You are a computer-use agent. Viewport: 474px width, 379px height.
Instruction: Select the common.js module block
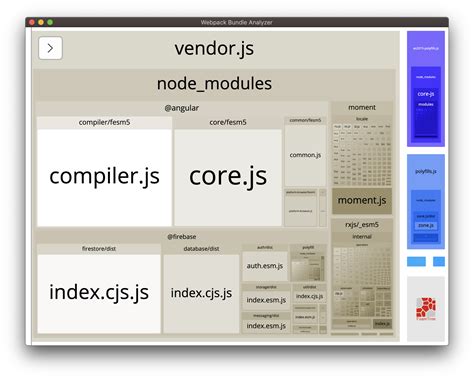coord(305,155)
